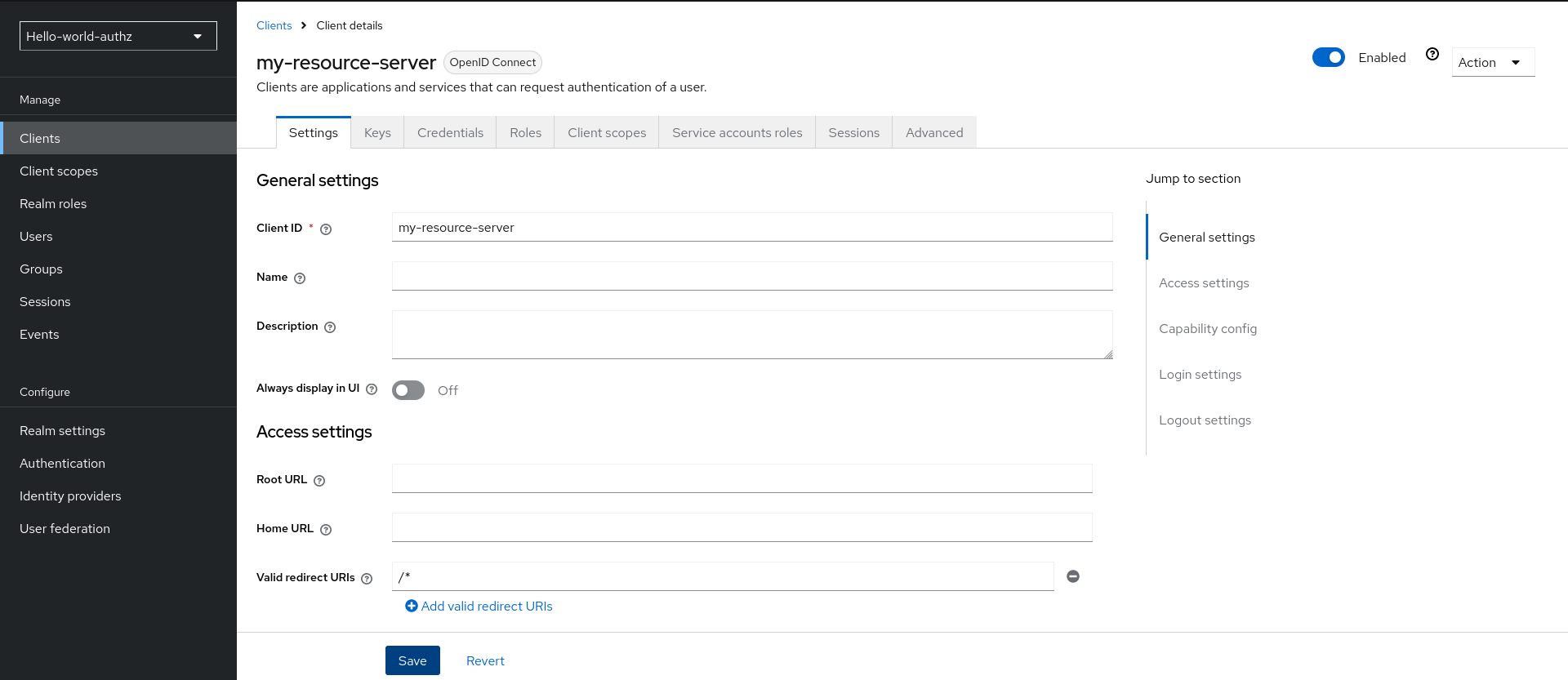This screenshot has height=680, width=1568.
Task: Turn on Always display in UI toggle
Action: [408, 390]
